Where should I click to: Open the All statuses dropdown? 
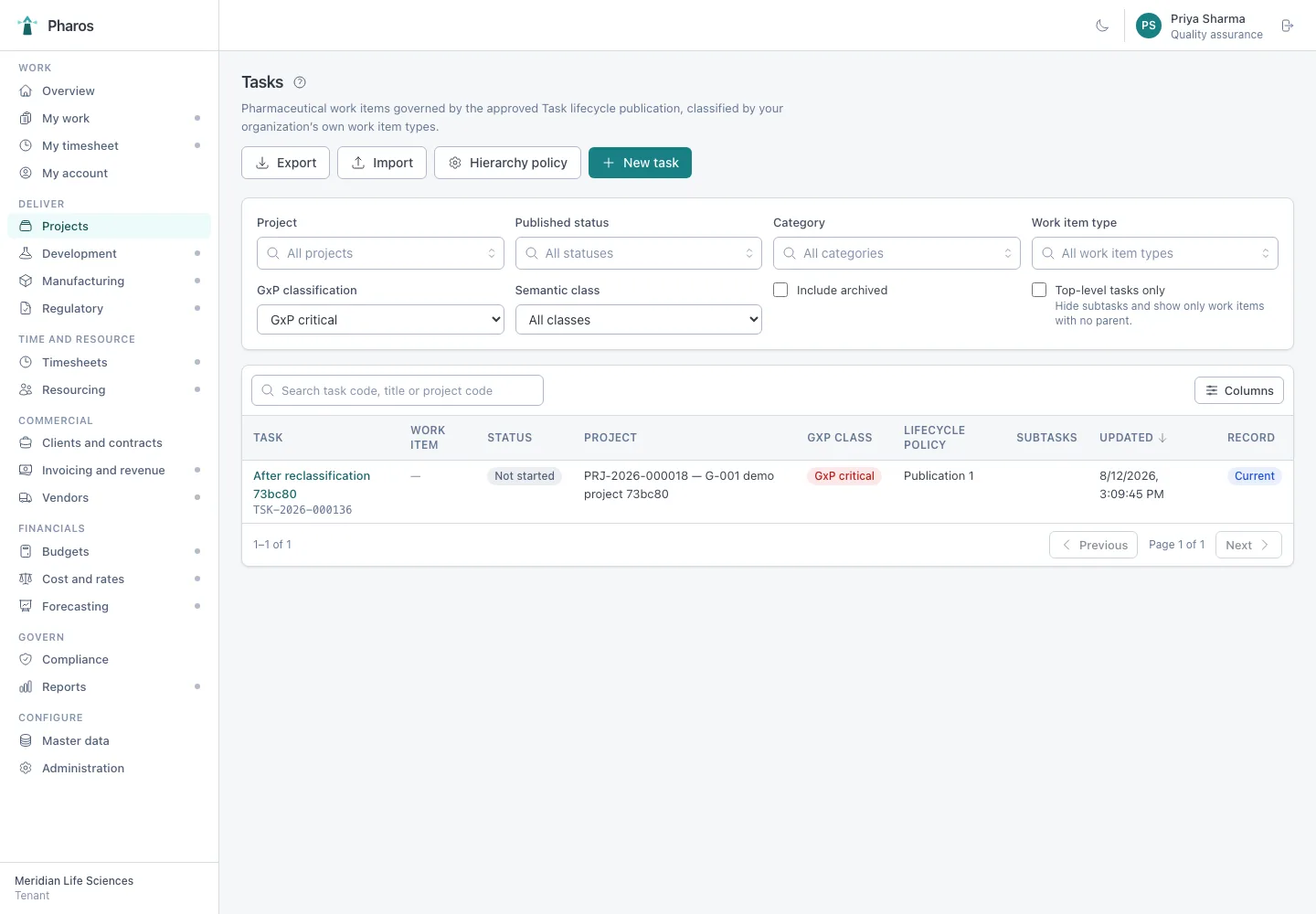(x=639, y=253)
